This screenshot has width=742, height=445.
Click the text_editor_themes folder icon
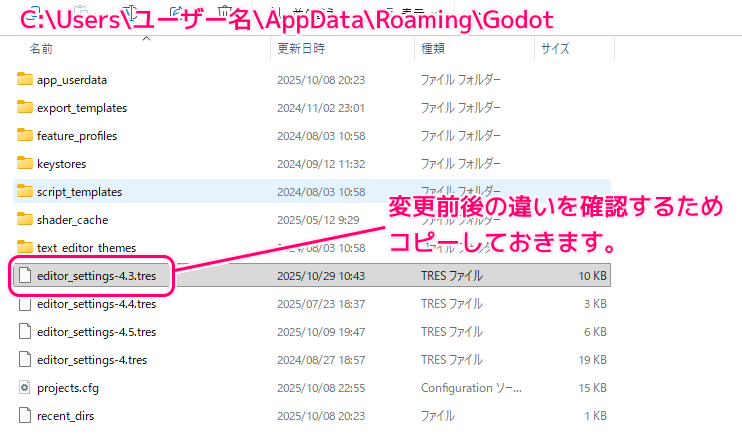tap(25, 247)
